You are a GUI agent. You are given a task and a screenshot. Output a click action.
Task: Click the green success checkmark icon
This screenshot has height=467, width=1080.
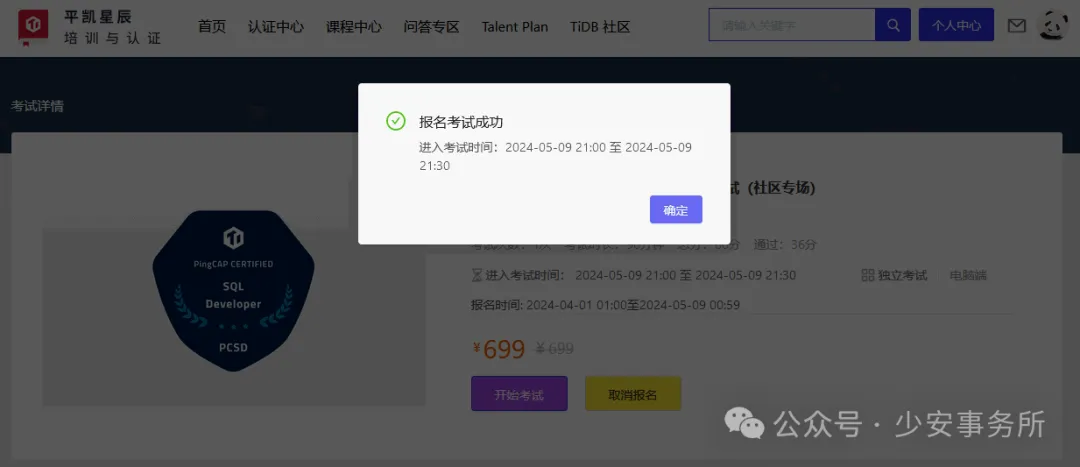click(395, 121)
